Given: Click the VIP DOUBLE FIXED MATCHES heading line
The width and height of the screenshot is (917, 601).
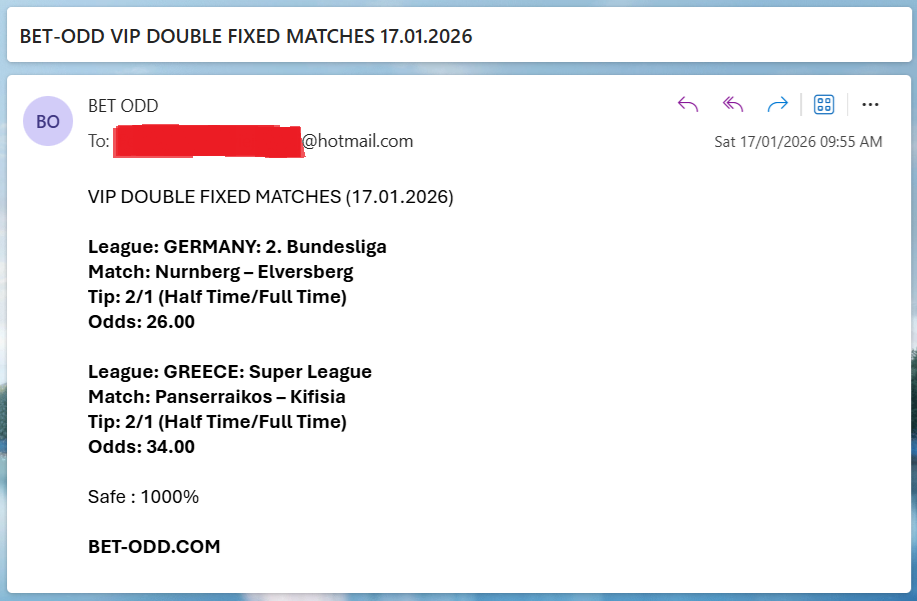Looking at the screenshot, I should click(270, 197).
